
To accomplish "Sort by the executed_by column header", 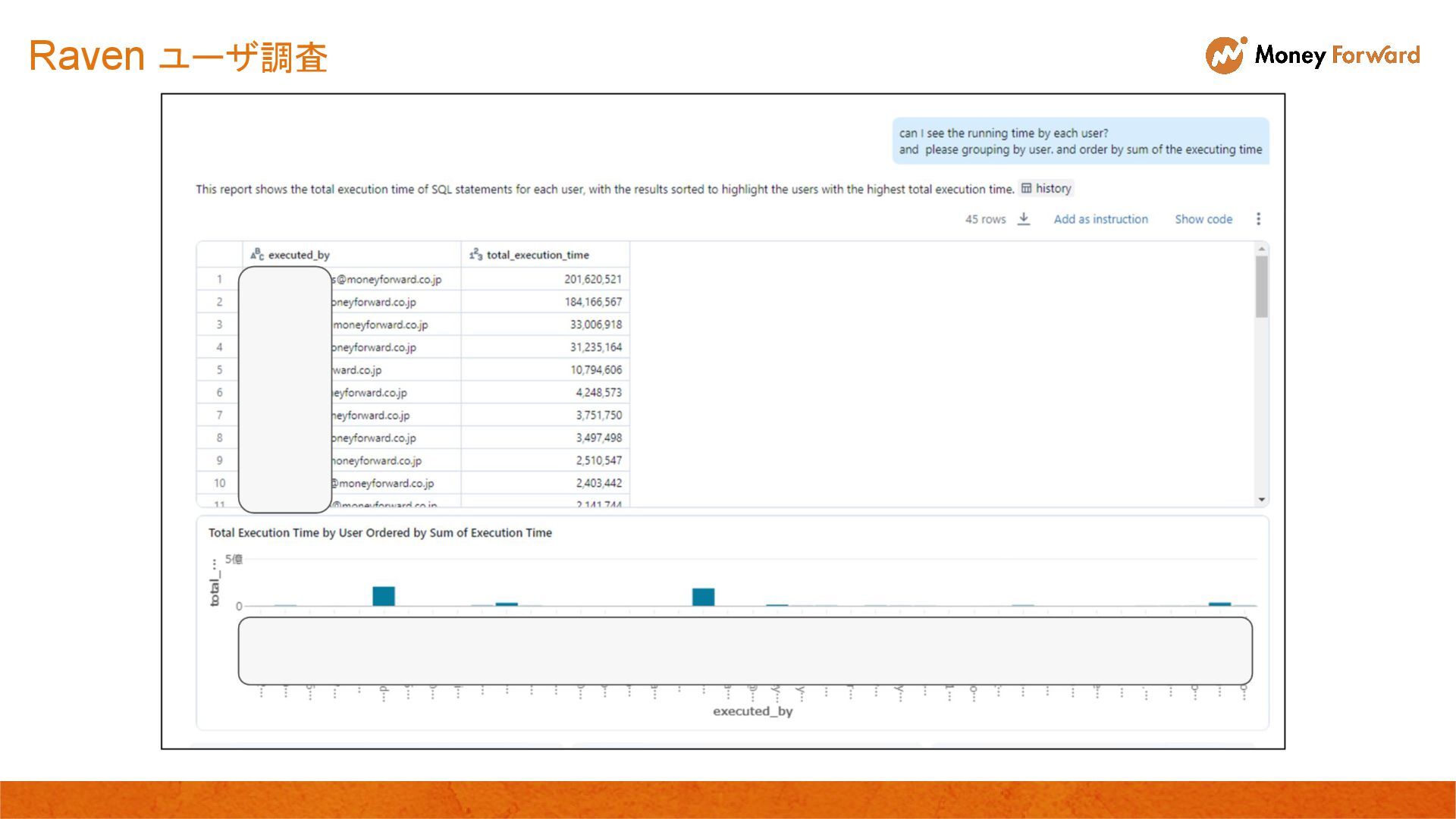I will [x=299, y=255].
